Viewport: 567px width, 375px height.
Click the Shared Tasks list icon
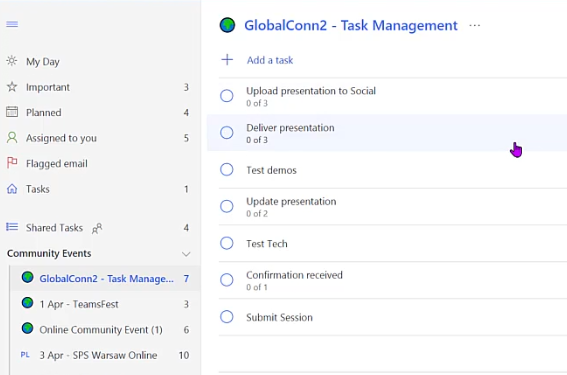tap(12, 227)
